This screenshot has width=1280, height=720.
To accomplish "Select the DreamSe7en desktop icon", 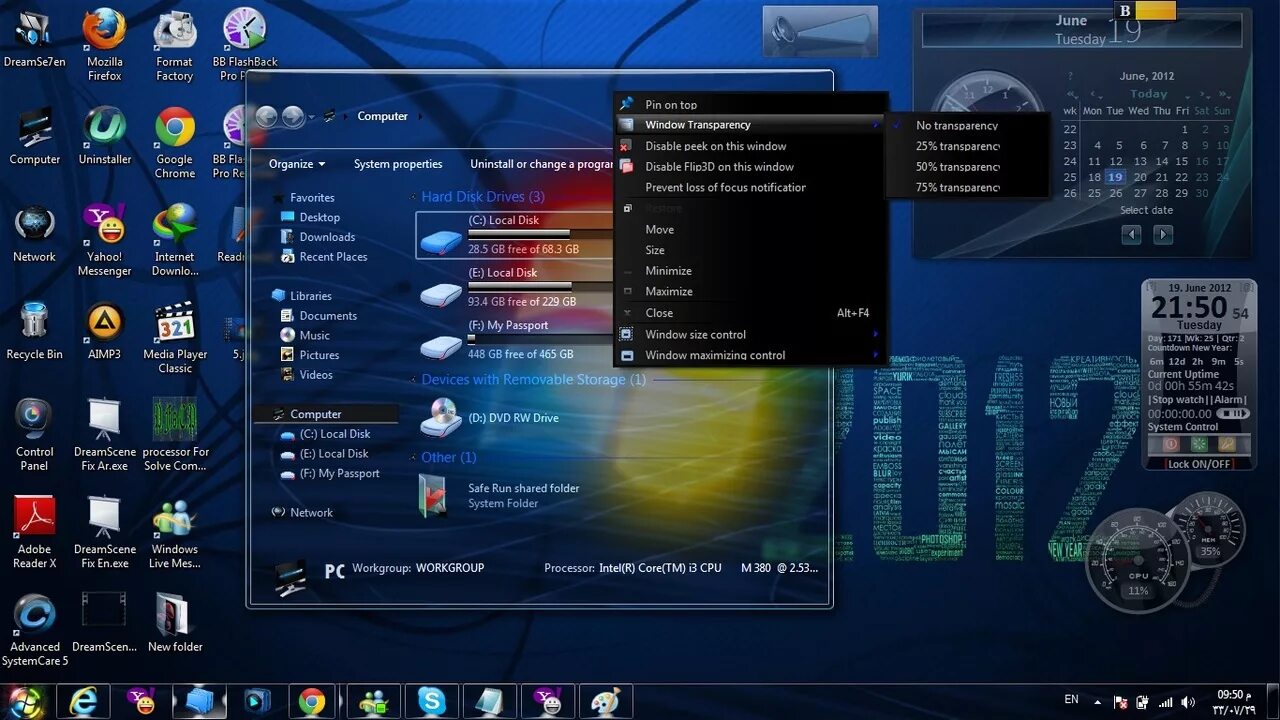I will [x=34, y=40].
